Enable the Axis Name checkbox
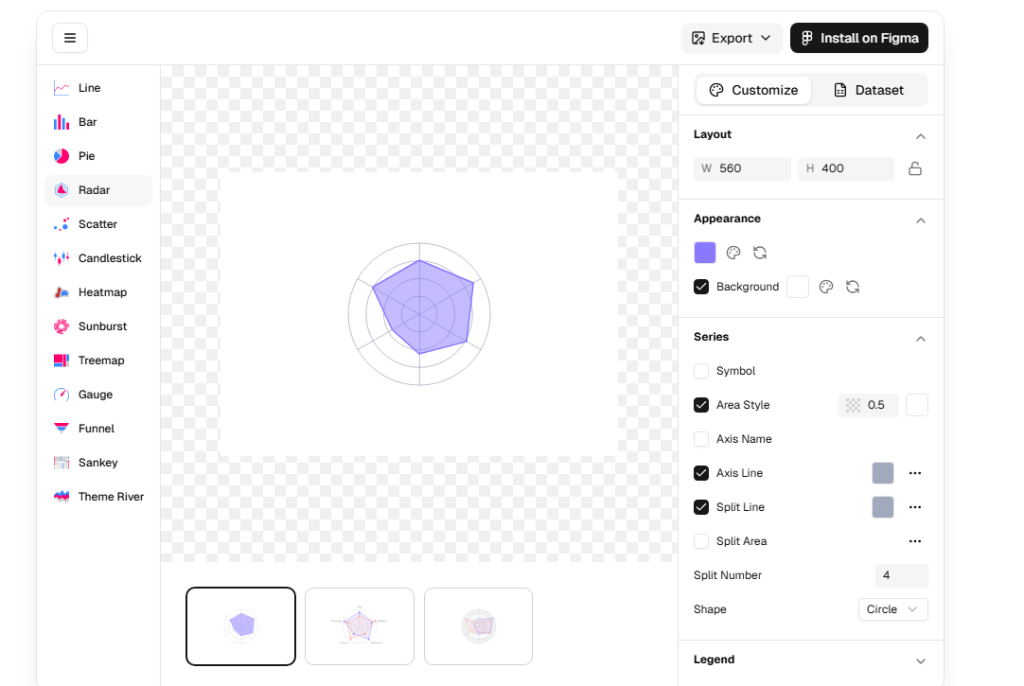Viewport: 1024px width, 686px height. click(701, 439)
